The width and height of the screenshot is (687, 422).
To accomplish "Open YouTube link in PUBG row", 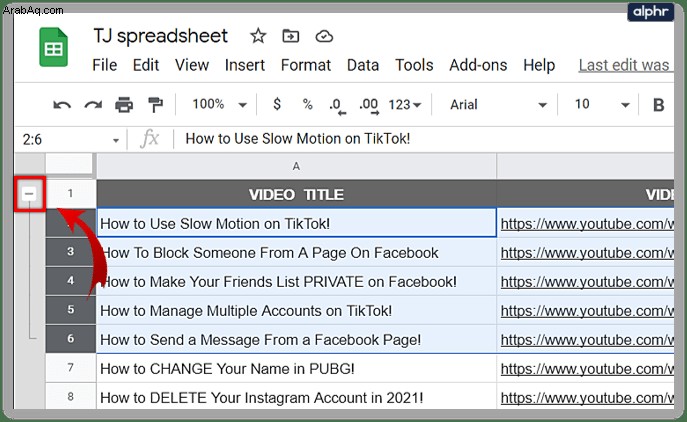I will (587, 369).
